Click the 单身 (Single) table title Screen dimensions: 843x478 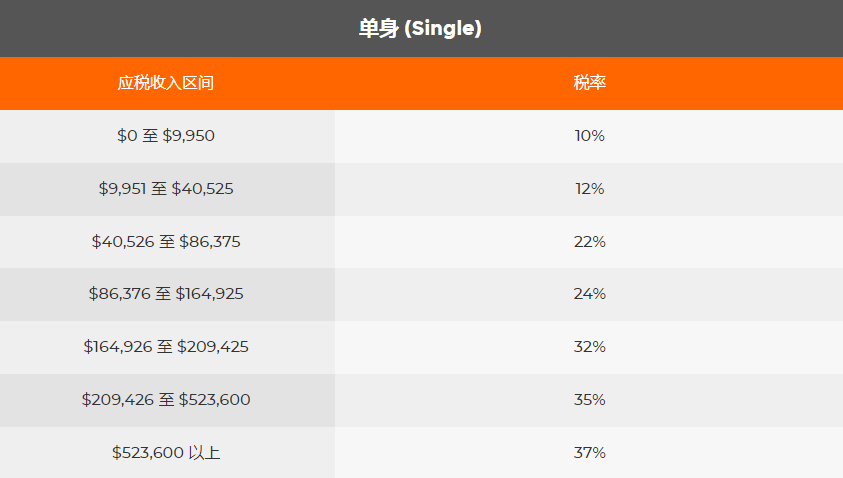point(421,29)
